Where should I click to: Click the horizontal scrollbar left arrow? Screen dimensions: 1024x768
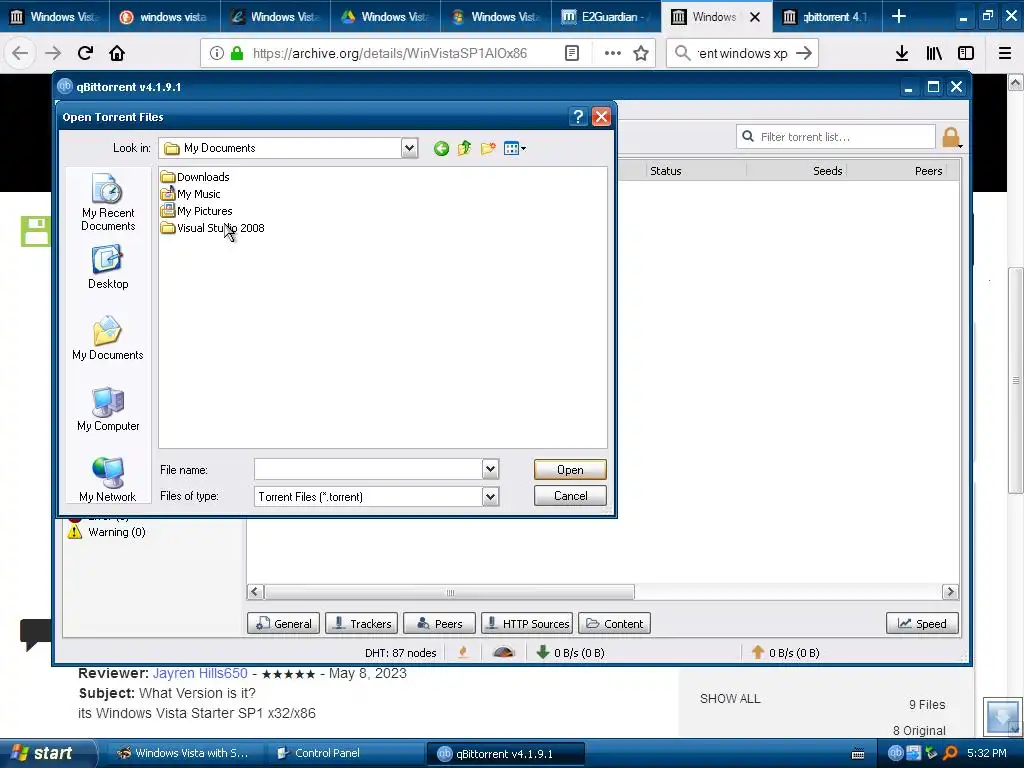255,592
